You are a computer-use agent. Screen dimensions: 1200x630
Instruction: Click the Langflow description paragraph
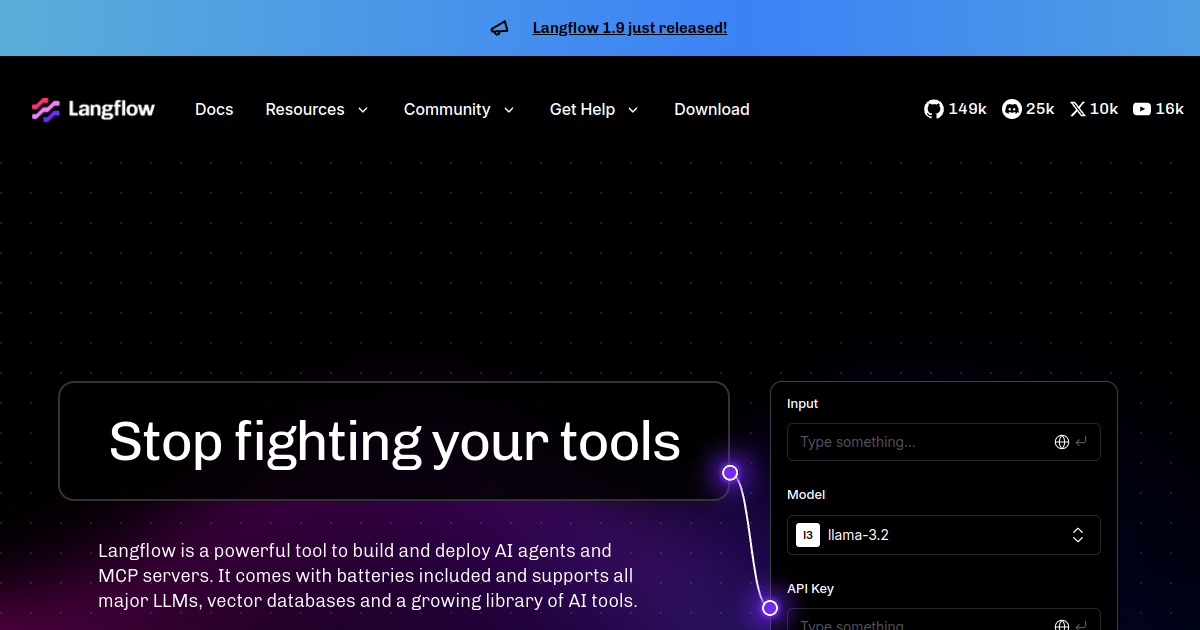tap(368, 576)
